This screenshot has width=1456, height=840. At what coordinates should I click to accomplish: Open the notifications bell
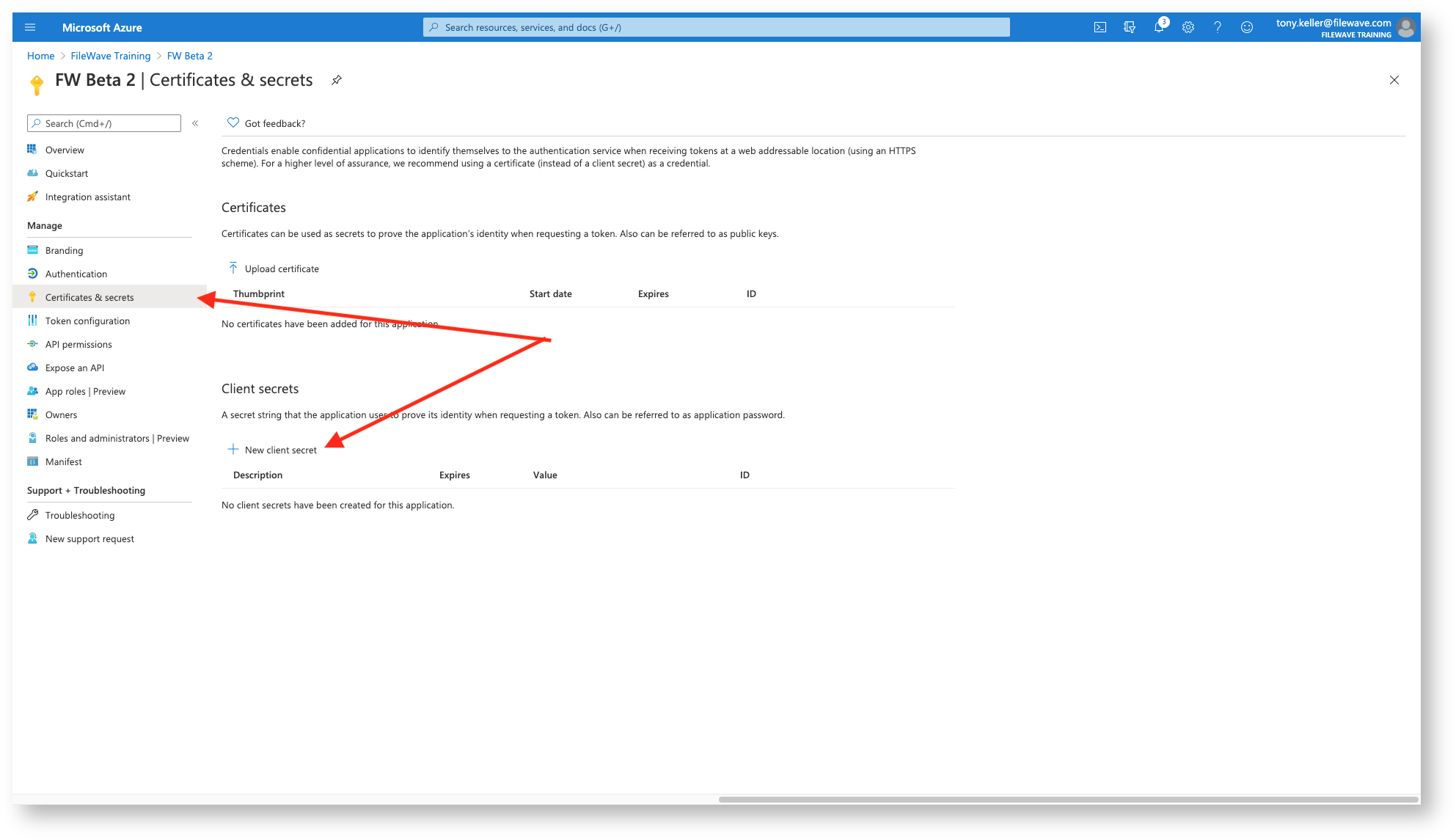pyautogui.click(x=1159, y=27)
